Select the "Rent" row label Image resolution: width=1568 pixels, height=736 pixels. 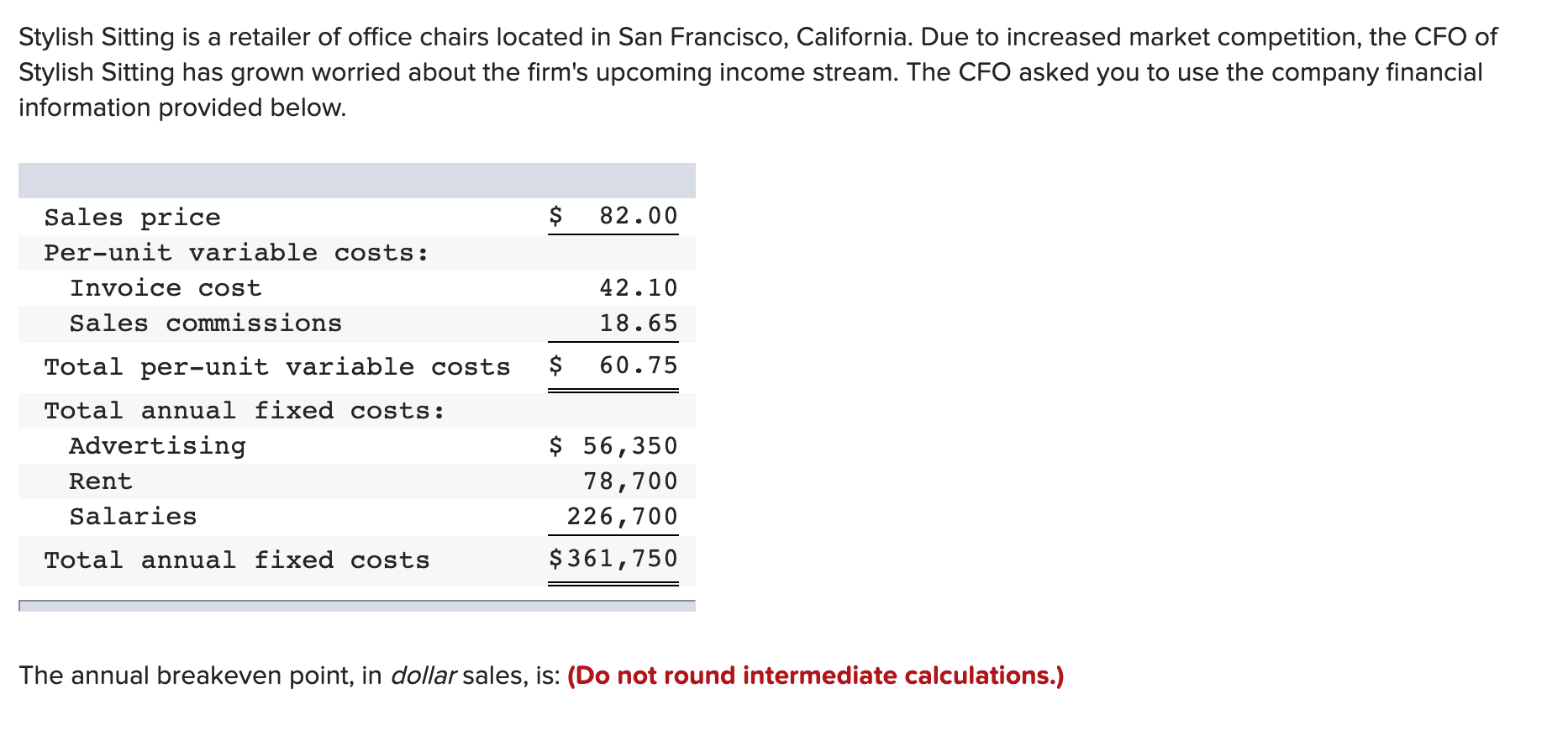(x=101, y=481)
